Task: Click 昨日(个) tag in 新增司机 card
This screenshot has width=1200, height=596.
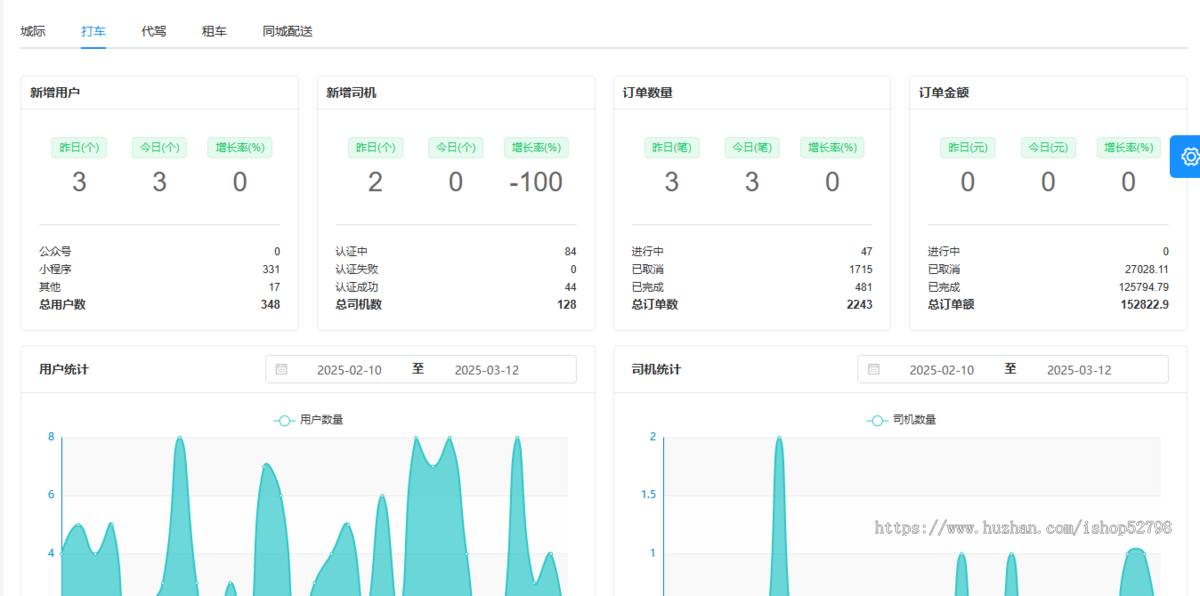Action: point(375,147)
